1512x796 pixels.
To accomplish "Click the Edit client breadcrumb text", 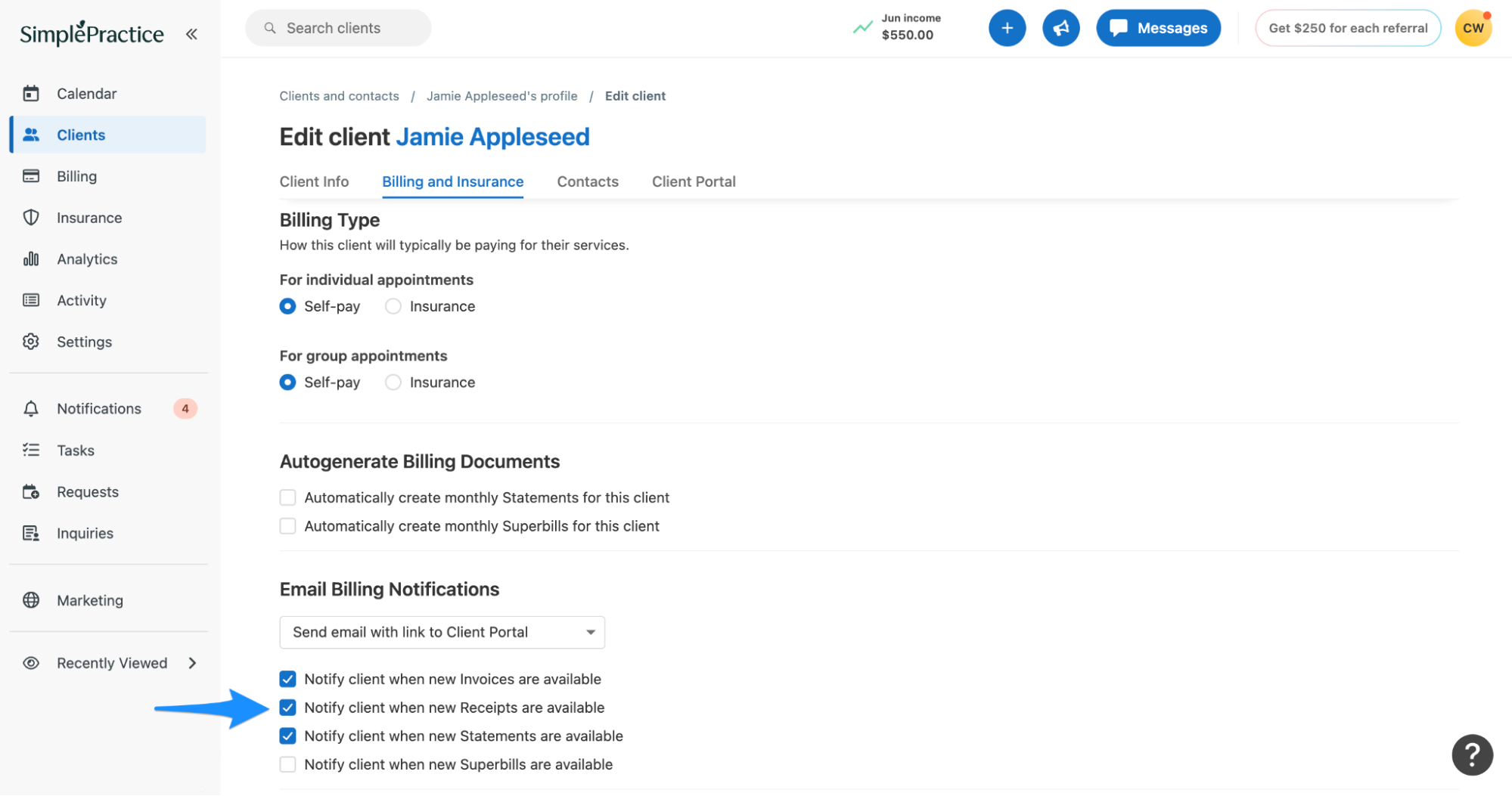I will click(635, 96).
